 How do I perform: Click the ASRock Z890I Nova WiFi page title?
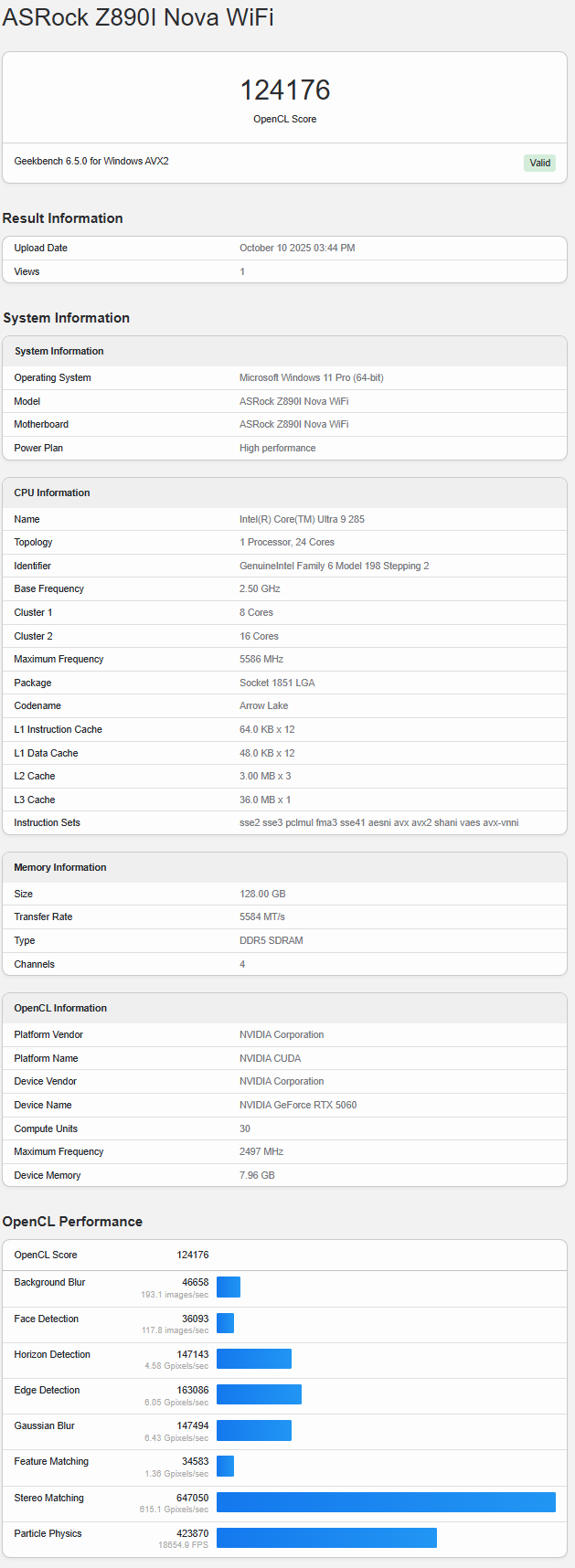coord(138,17)
